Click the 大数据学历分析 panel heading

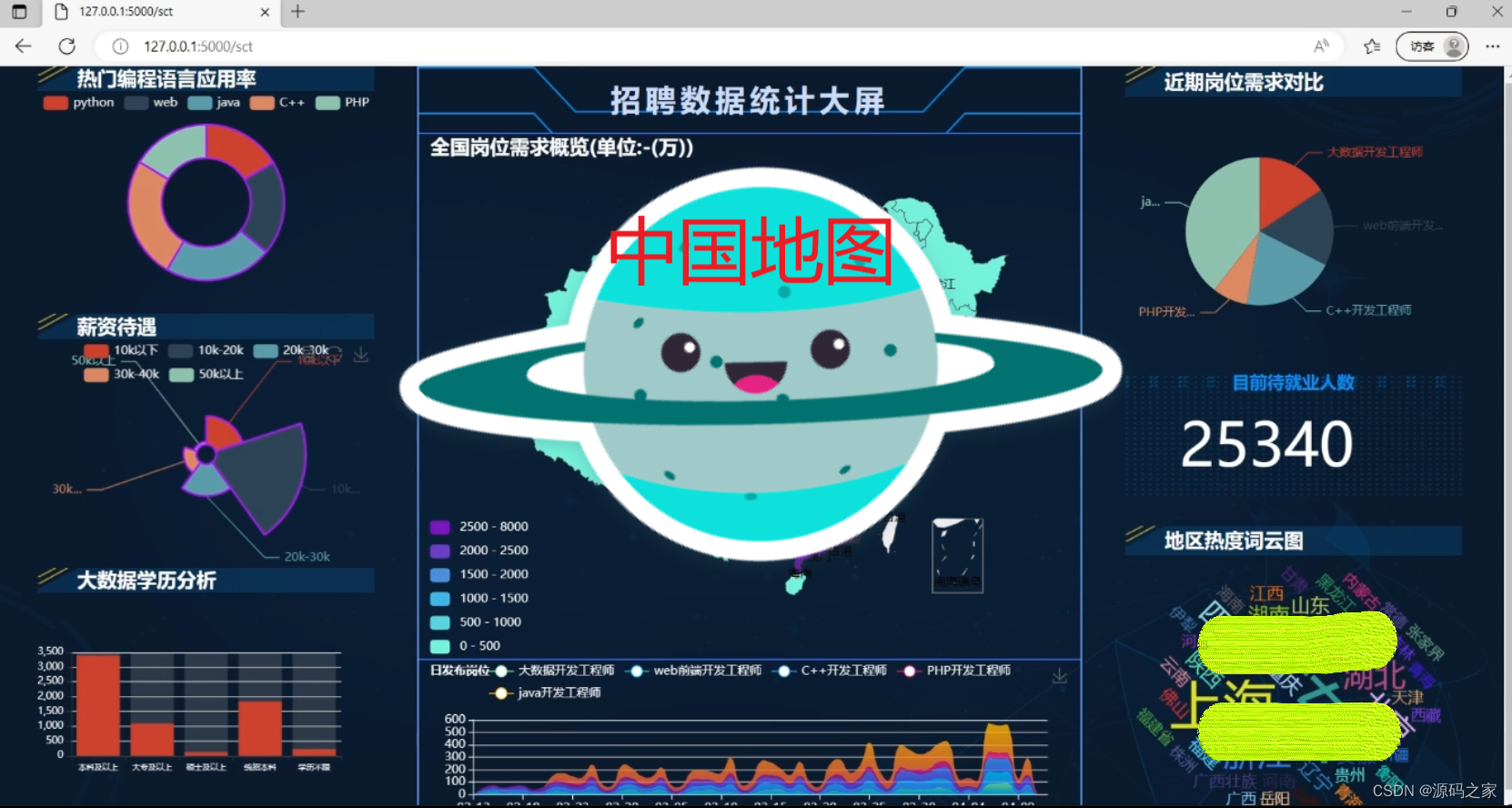(x=146, y=581)
